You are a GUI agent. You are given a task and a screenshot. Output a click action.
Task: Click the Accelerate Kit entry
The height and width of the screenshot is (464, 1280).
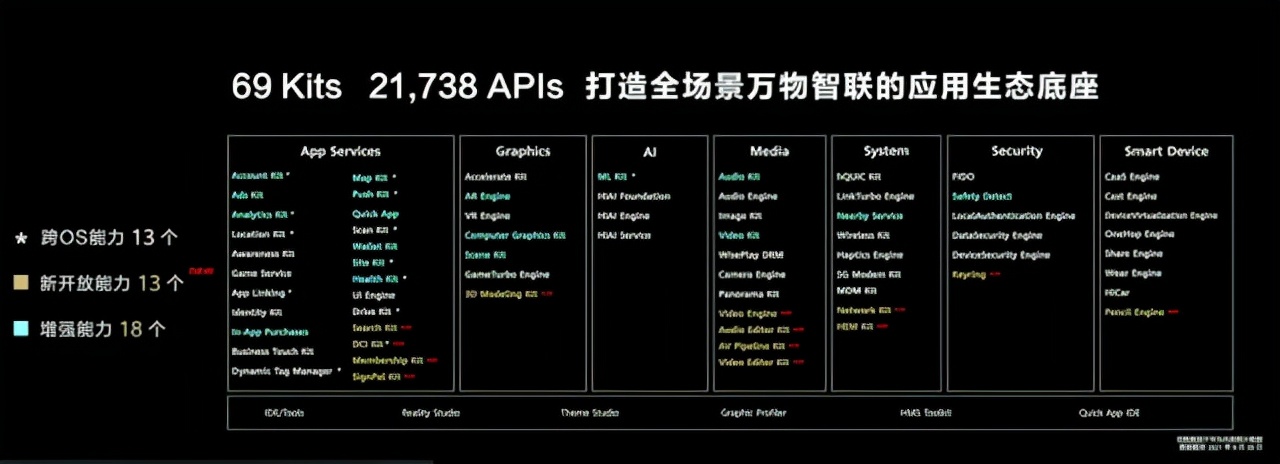495,176
